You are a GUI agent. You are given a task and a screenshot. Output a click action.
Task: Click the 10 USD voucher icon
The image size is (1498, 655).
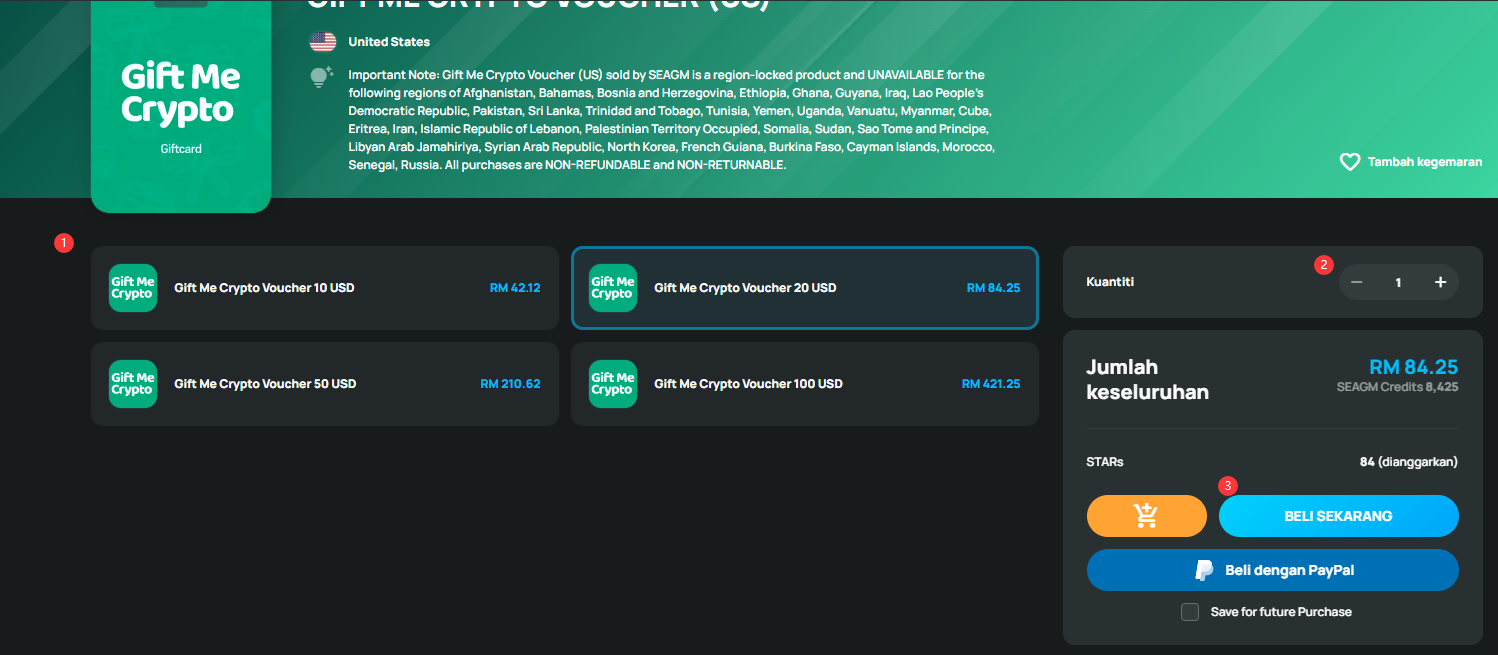tap(133, 288)
